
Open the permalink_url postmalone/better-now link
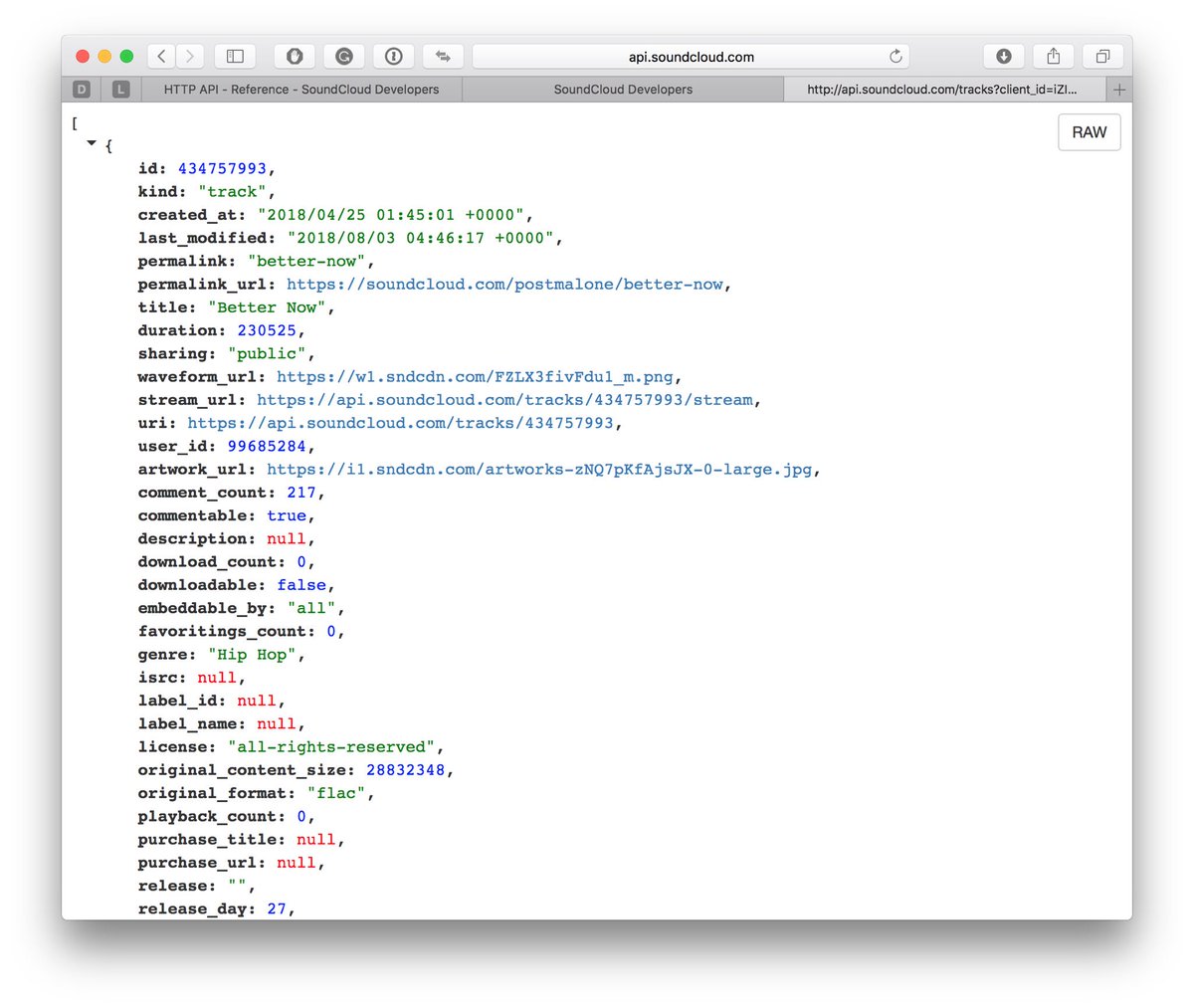tap(504, 285)
